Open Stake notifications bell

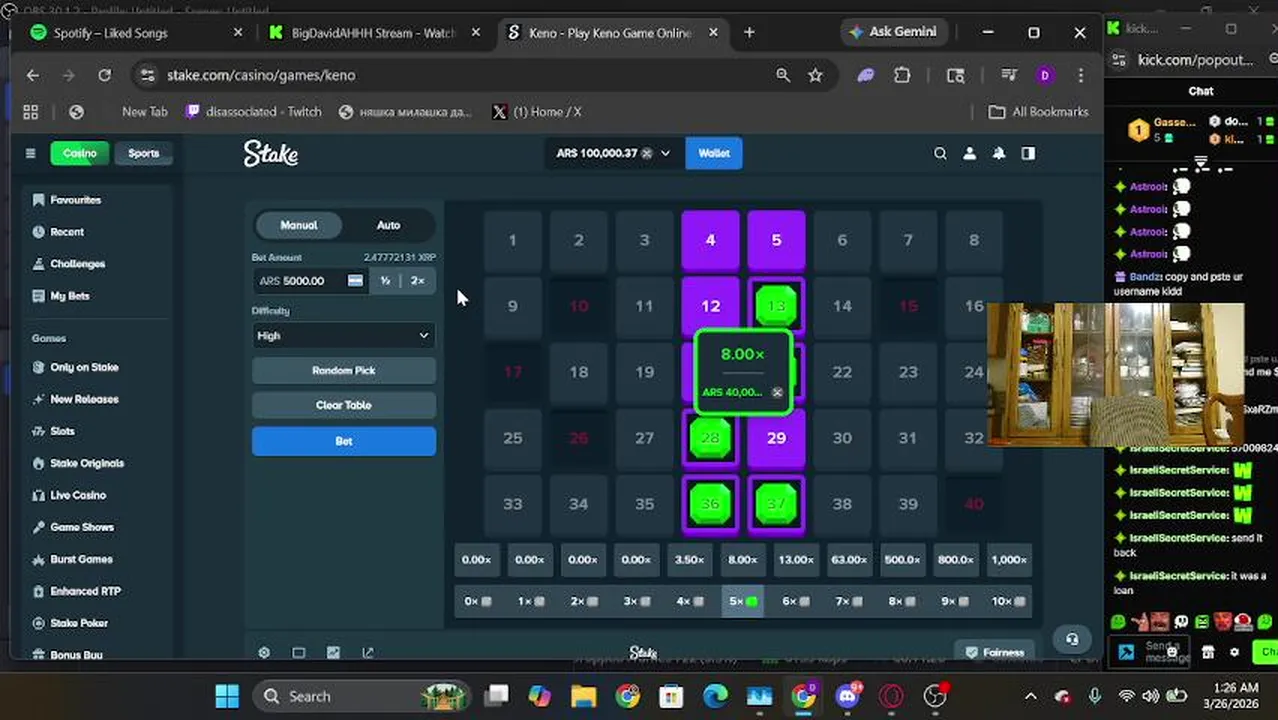[998, 153]
